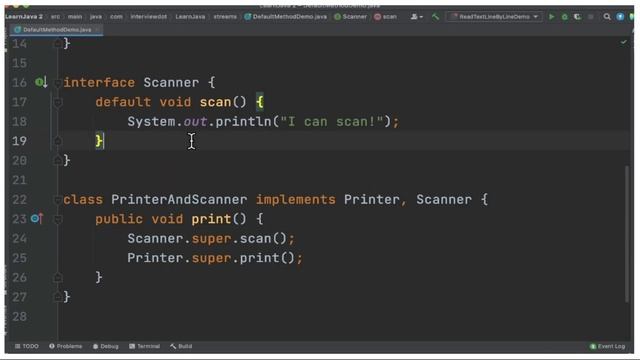Screen dimensions: 640x360
Task: Click "default" keyword on line 17
Action: [123, 102]
